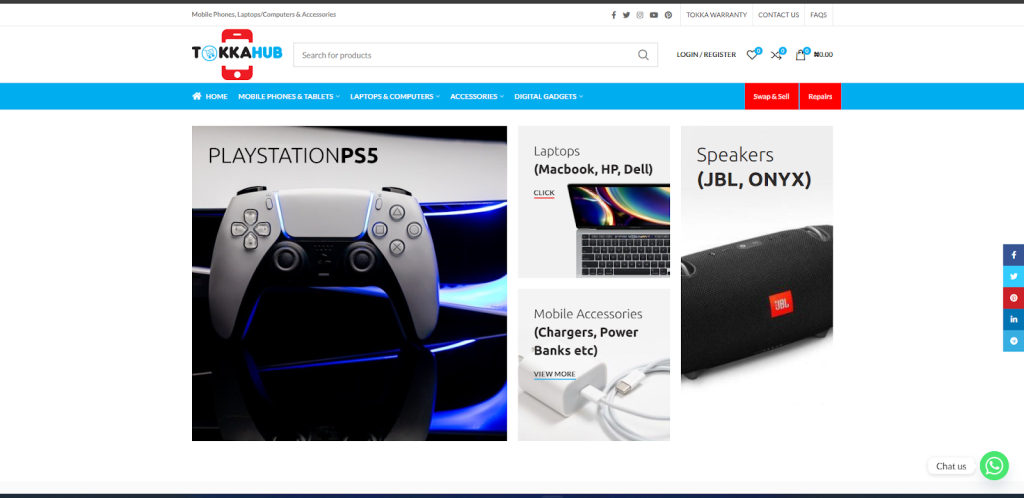Expand Mobile Phones & Tablets menu
1024x498 pixels.
point(288,97)
